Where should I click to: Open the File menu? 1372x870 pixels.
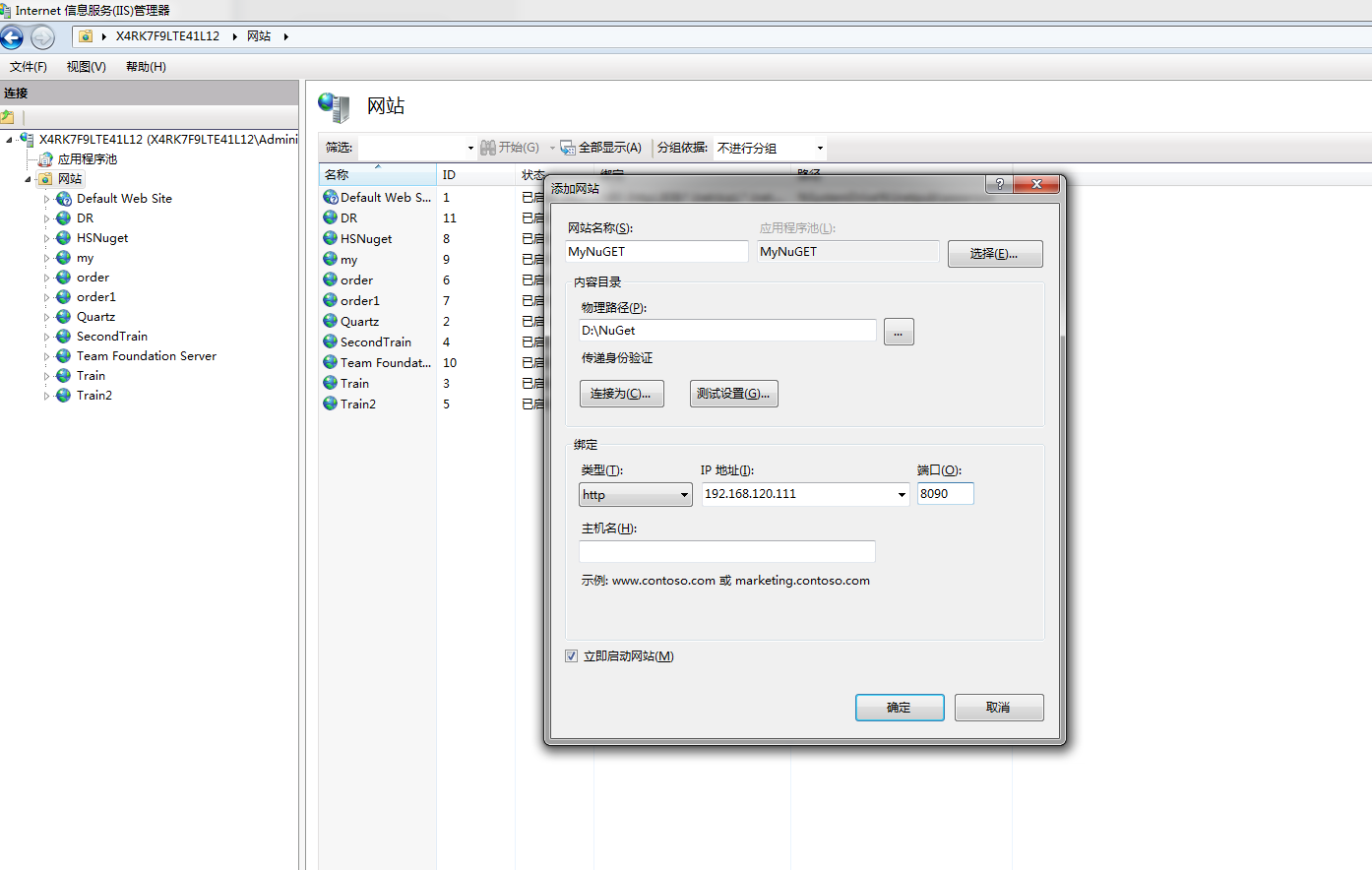tap(29, 67)
